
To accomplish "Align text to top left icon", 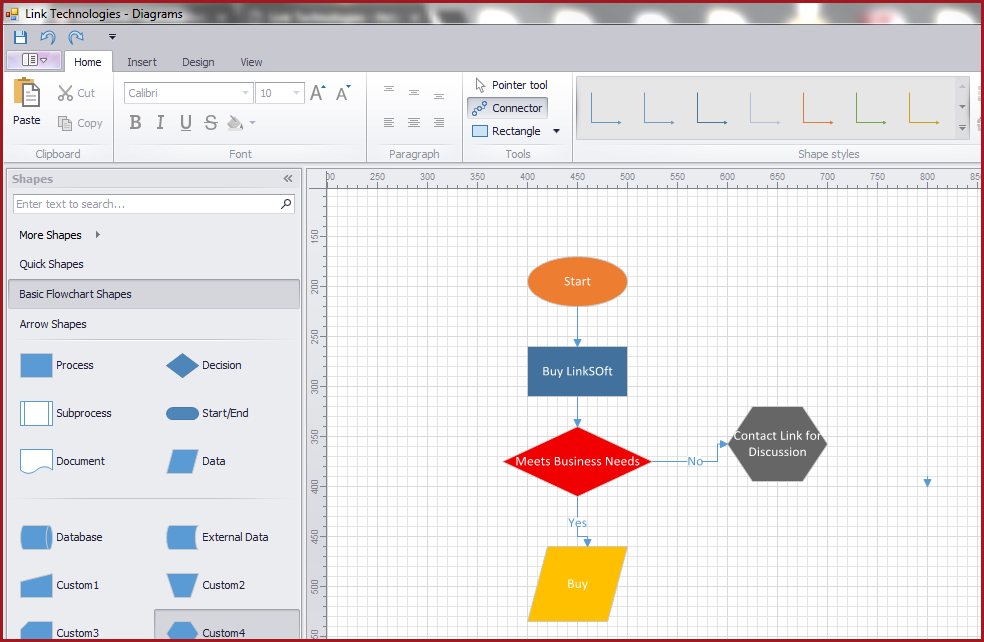I will (389, 90).
